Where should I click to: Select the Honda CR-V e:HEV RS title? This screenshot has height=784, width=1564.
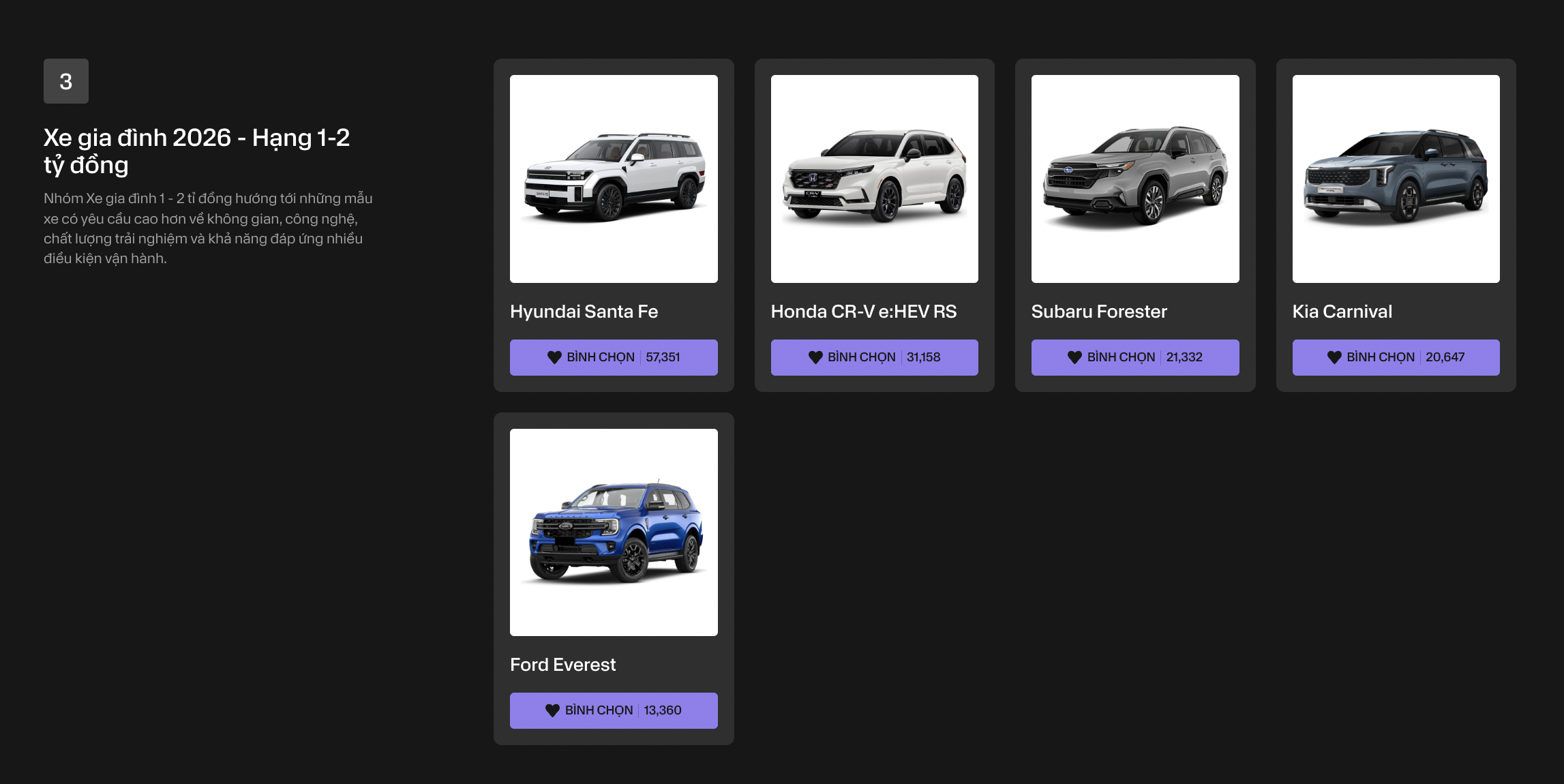click(863, 312)
